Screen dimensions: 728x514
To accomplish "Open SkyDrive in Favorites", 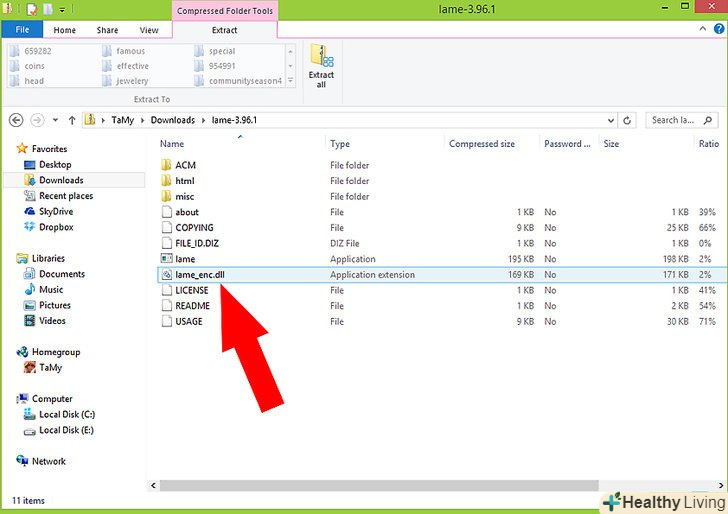I will click(49, 211).
